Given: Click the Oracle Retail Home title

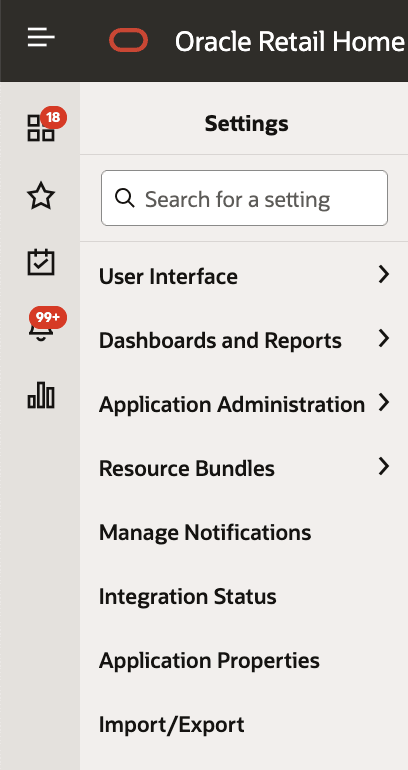Looking at the screenshot, I should (290, 41).
